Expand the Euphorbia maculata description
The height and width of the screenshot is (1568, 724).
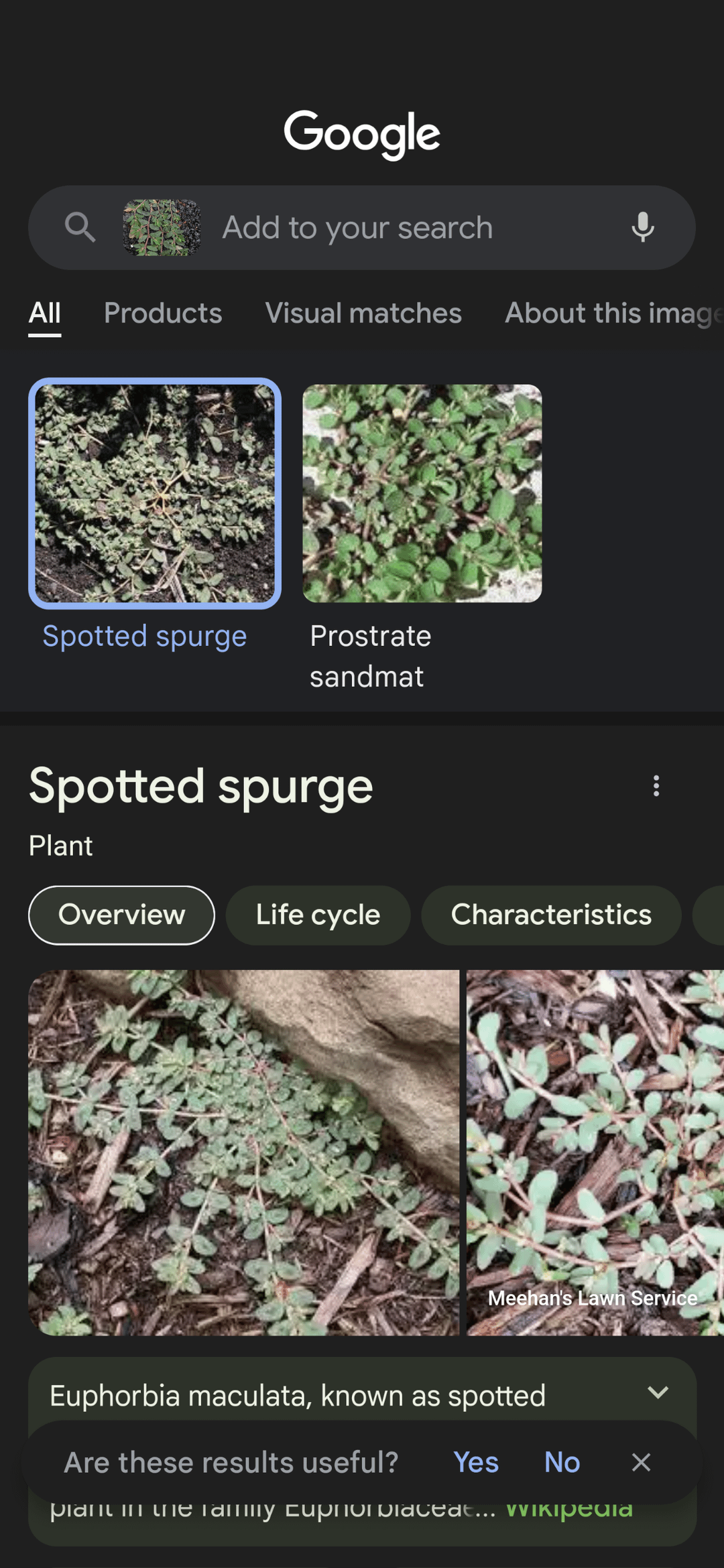pos(658,1392)
